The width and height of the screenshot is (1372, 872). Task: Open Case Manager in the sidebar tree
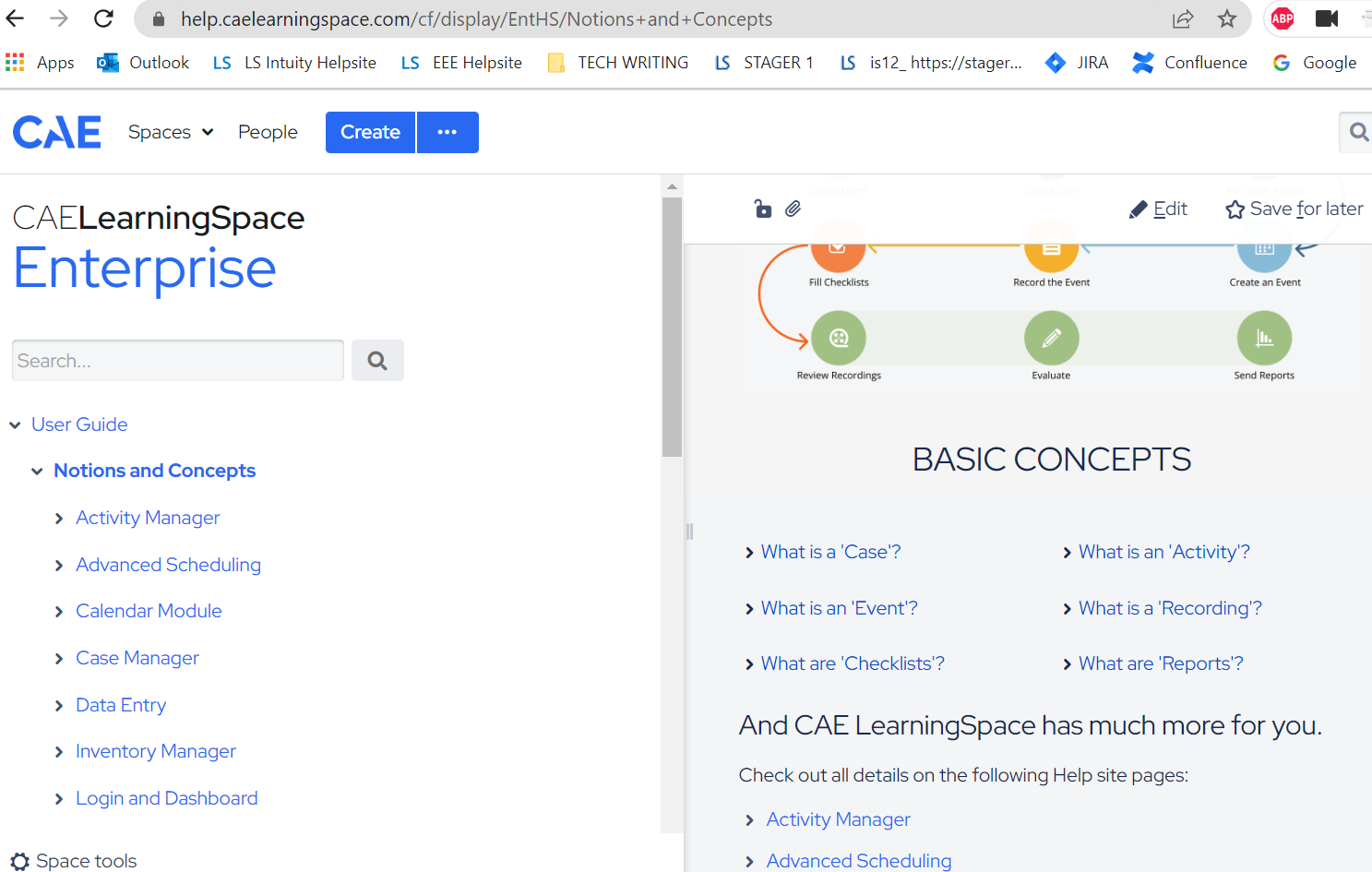click(x=137, y=658)
